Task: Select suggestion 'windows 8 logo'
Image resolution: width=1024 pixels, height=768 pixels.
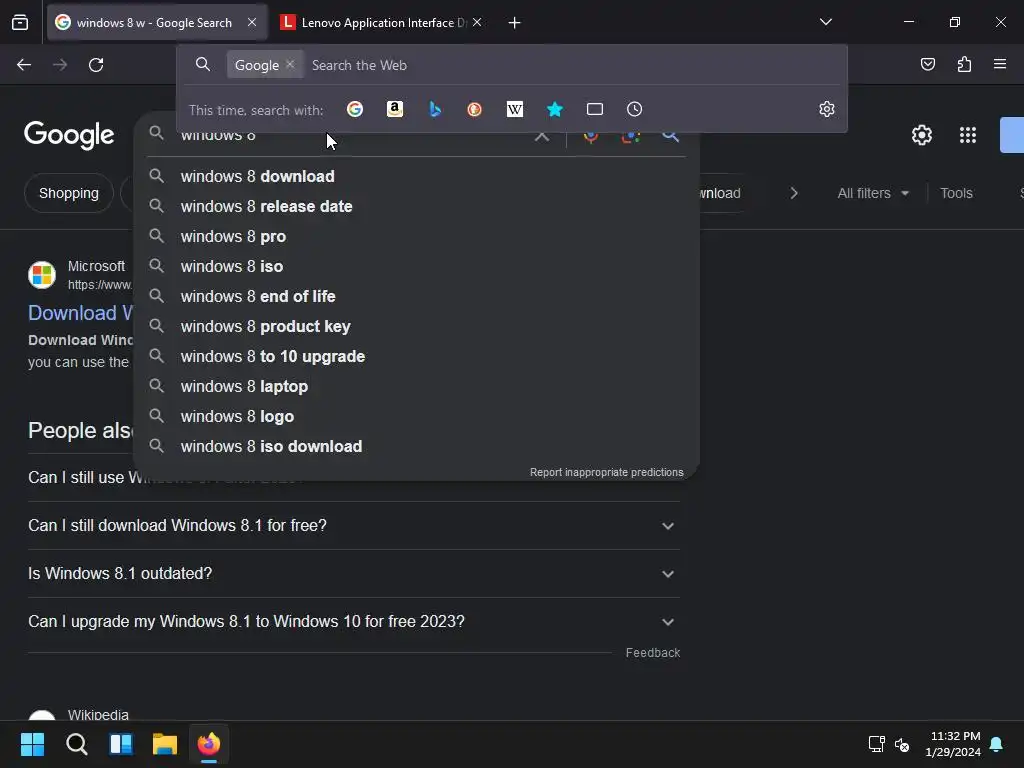Action: (x=416, y=417)
